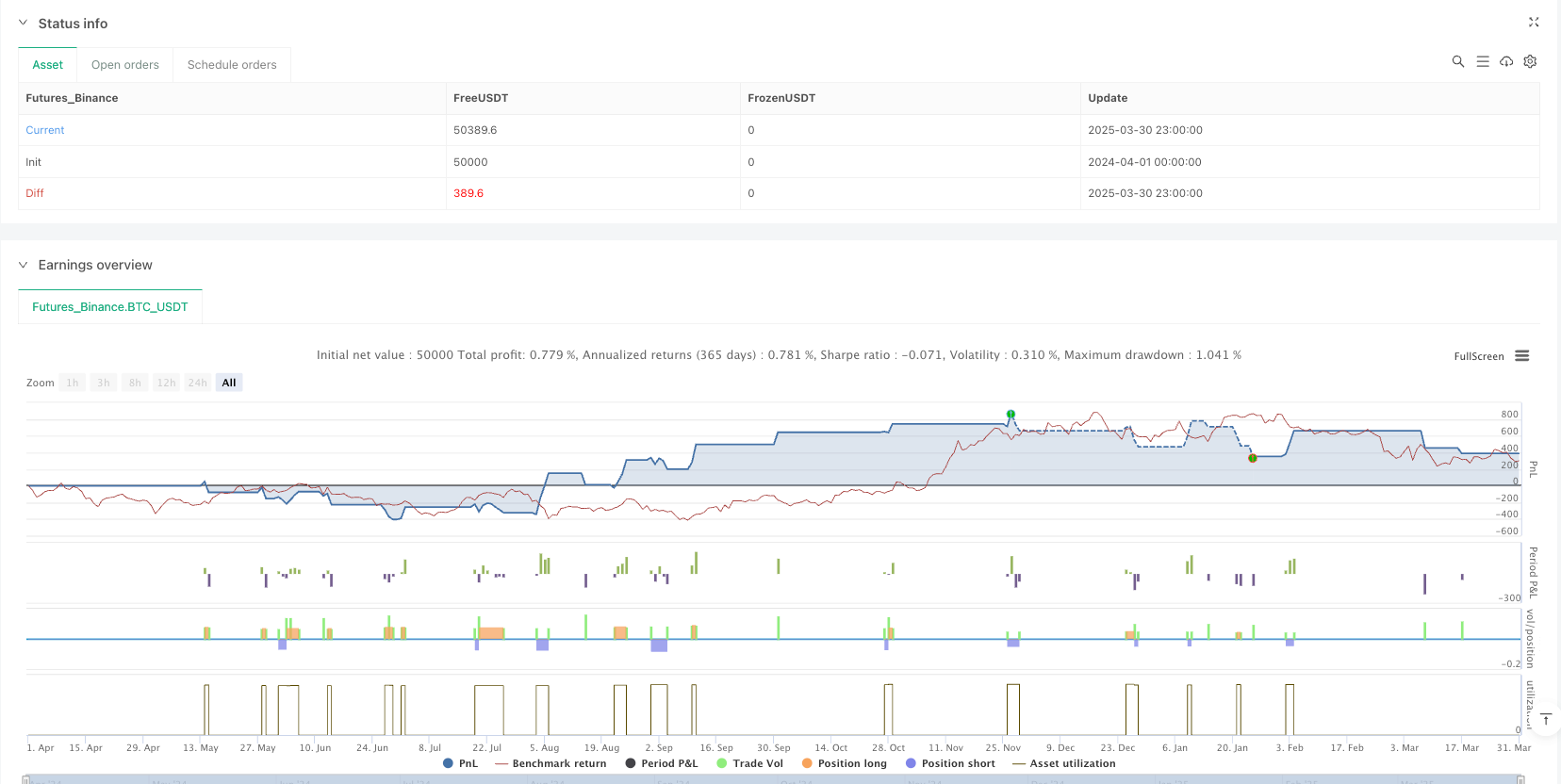
Task: Click the Current row link in the asset table
Action: click(45, 130)
